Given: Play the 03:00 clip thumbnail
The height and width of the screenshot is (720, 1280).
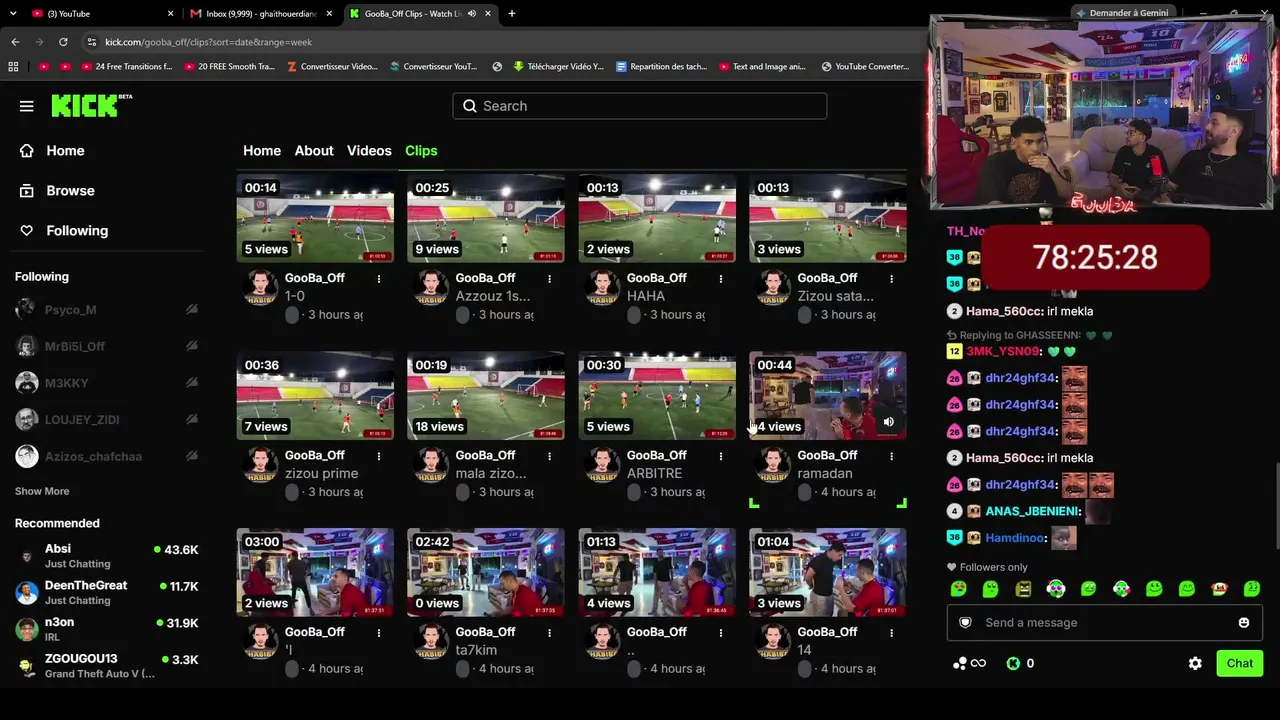Looking at the screenshot, I should [x=315, y=573].
